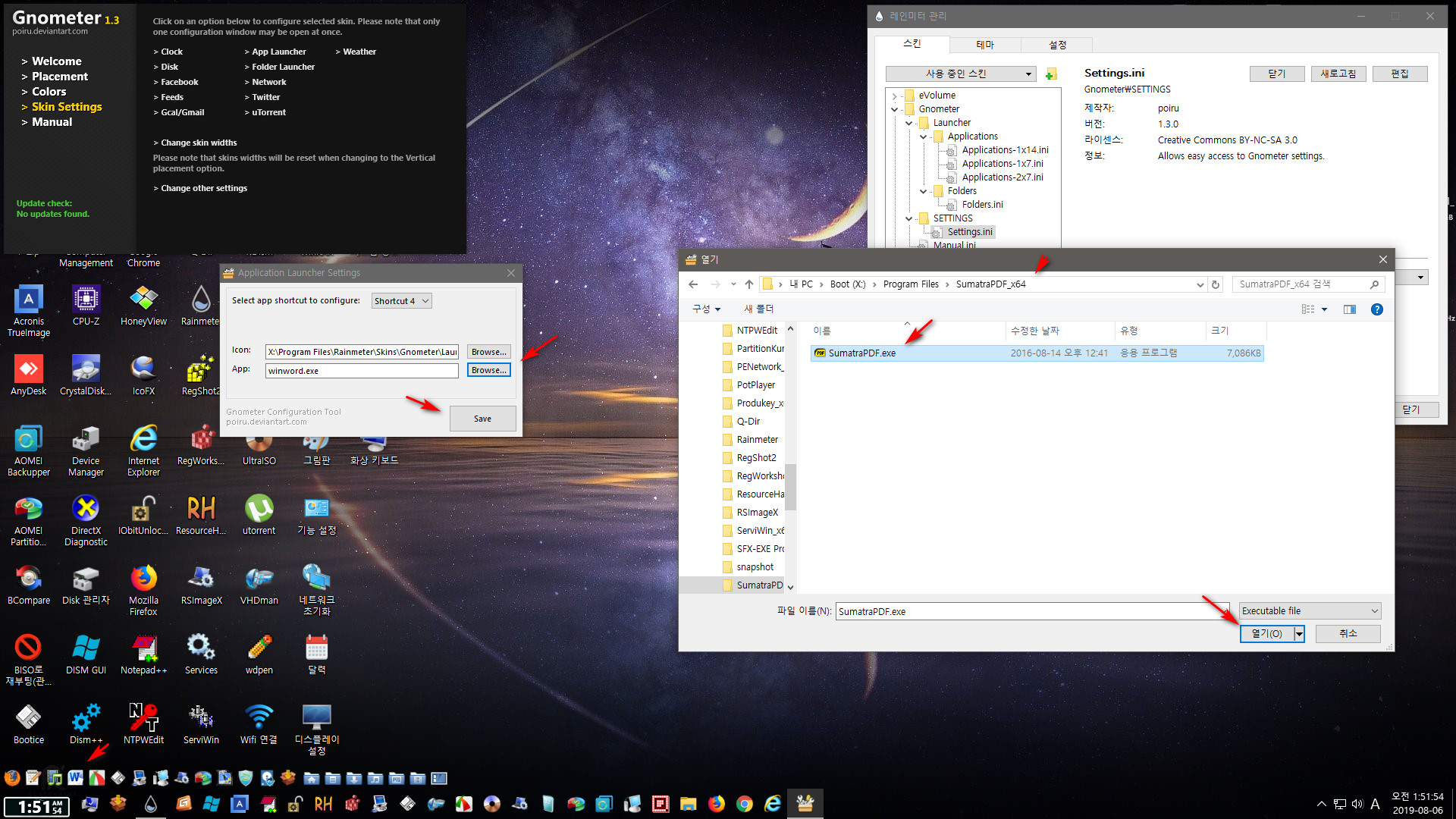Click the 열기(O) open button
Image resolution: width=1456 pixels, height=819 pixels.
tap(1266, 634)
